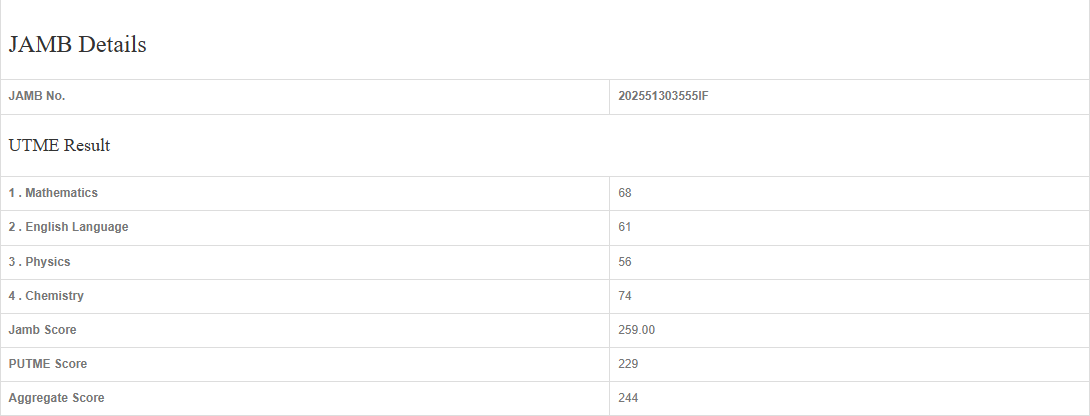1090x416 pixels.
Task: Select the English Language score 61
Action: pos(625,228)
